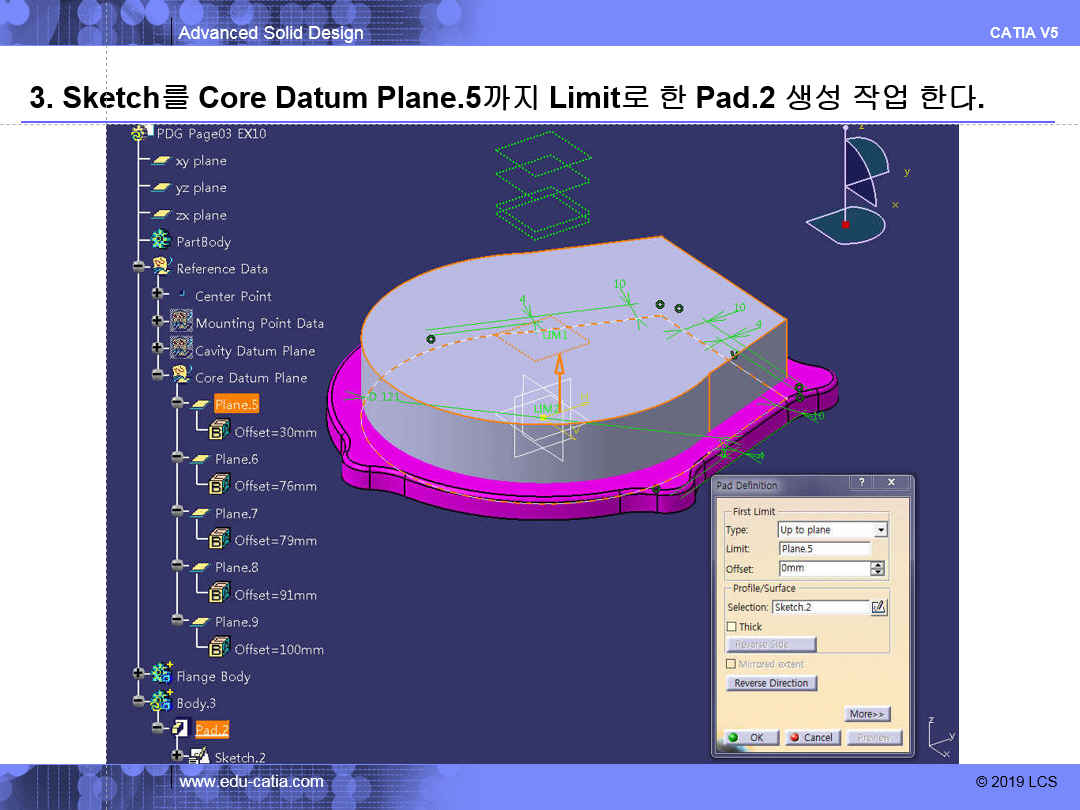Click the Mounting Point Data geometrical set icon
The image size is (1080, 810).
[x=181, y=322]
